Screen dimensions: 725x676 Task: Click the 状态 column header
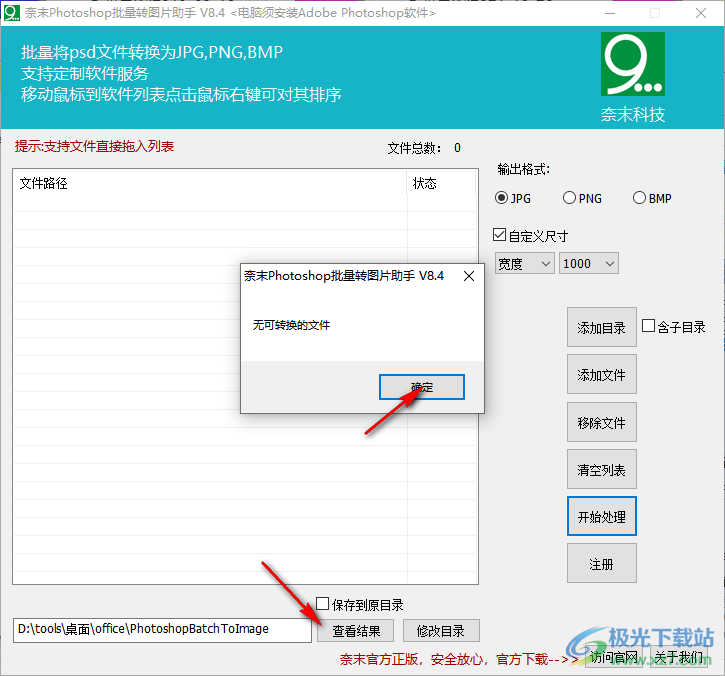pyautogui.click(x=442, y=183)
